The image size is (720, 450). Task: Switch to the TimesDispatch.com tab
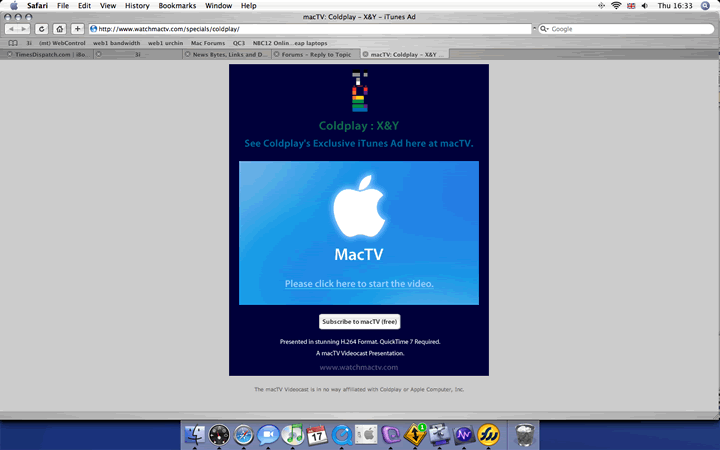click(x=47, y=54)
